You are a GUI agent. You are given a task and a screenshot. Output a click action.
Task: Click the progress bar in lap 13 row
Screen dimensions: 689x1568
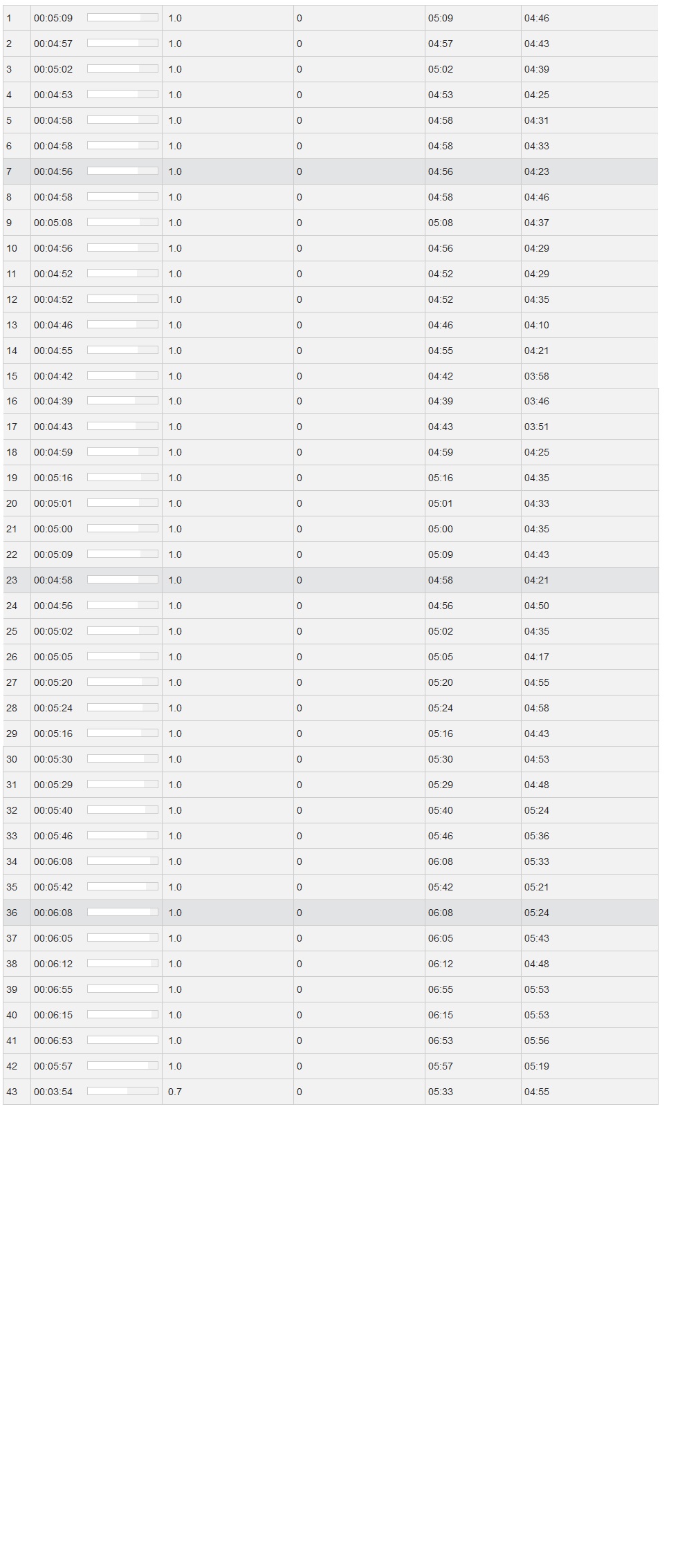122,324
